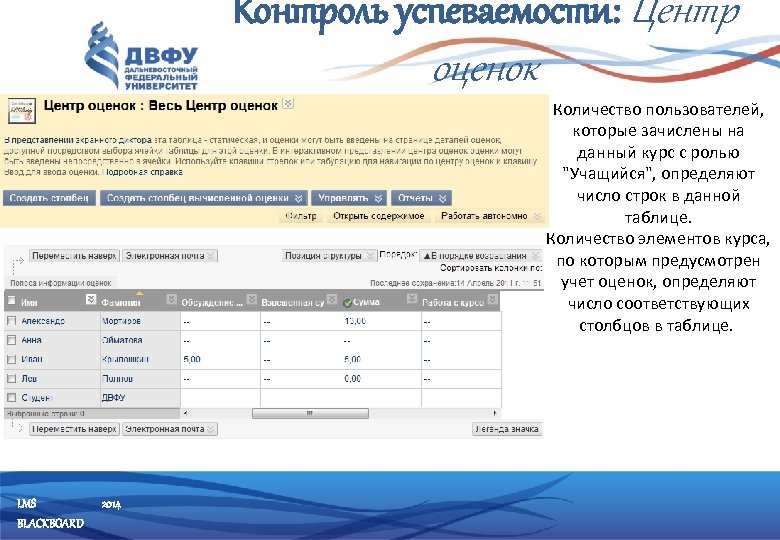Open top 'Электронная почта' dropdown
Viewport: 780px width, 540px height.
211,256
